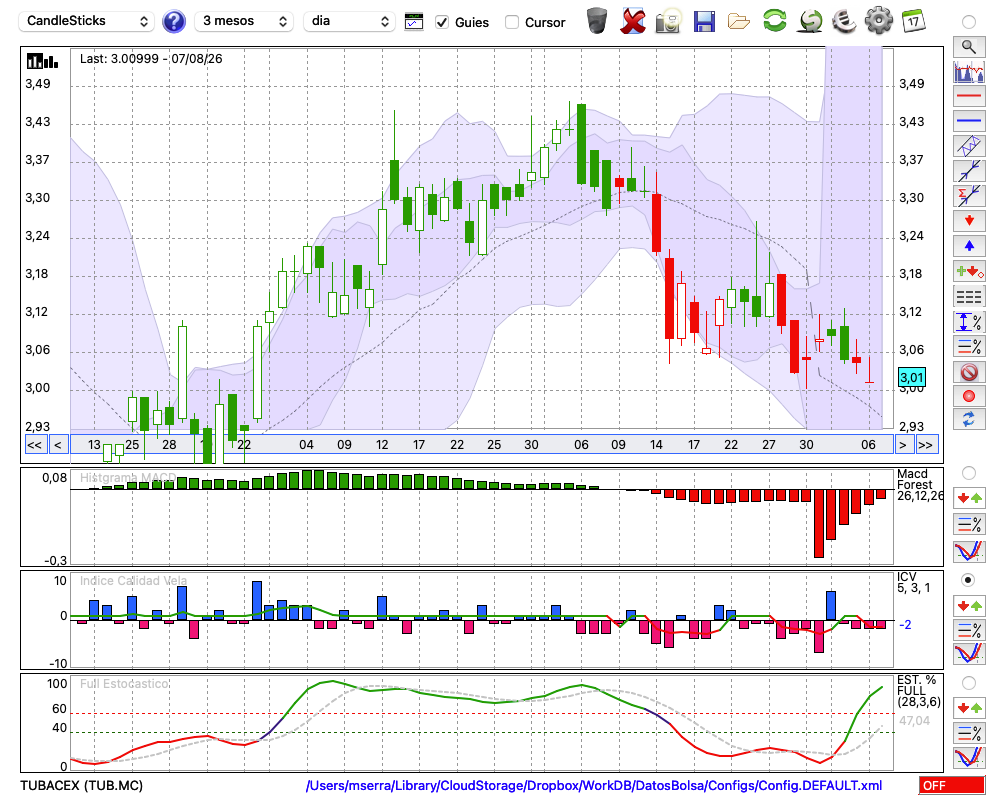Save with the floppy disk icon
The height and width of the screenshot is (800, 1000).
click(x=704, y=22)
